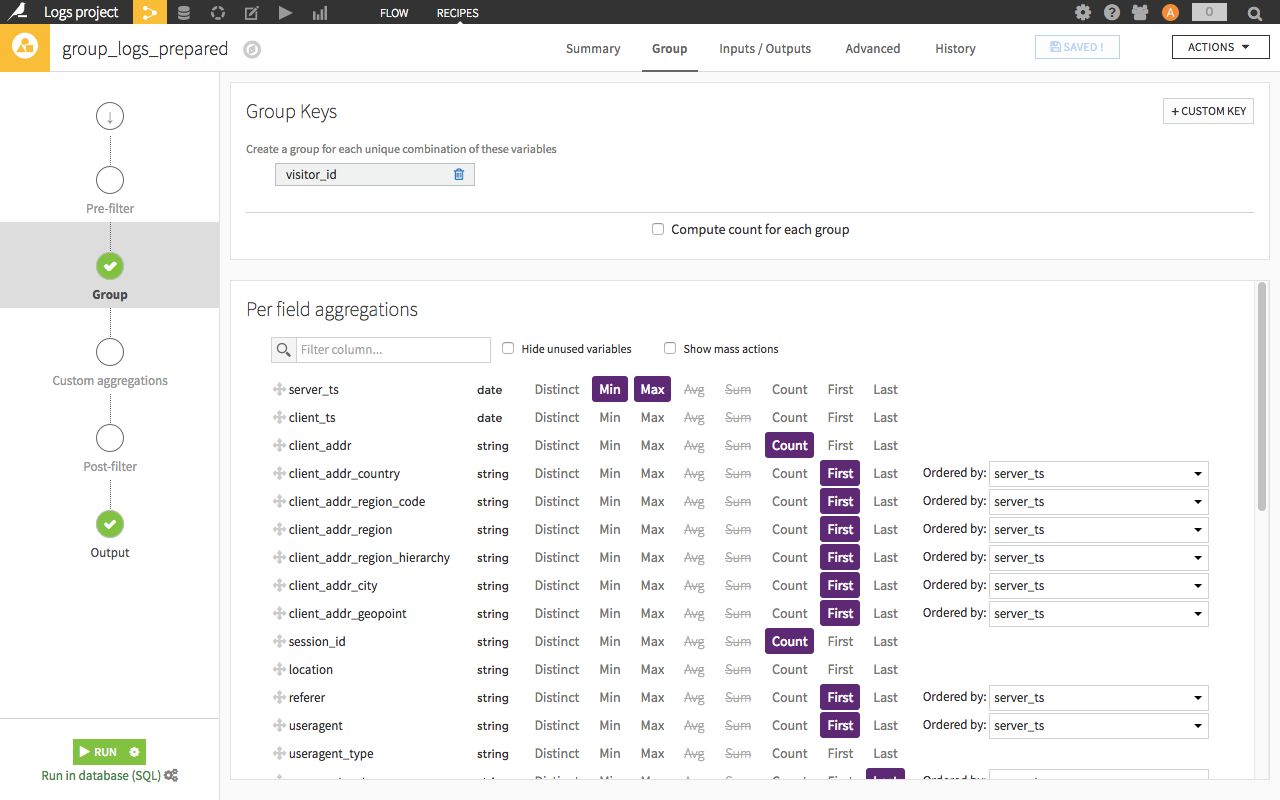Switch to the Summary tab
The height and width of the screenshot is (800, 1280).
[x=593, y=48]
